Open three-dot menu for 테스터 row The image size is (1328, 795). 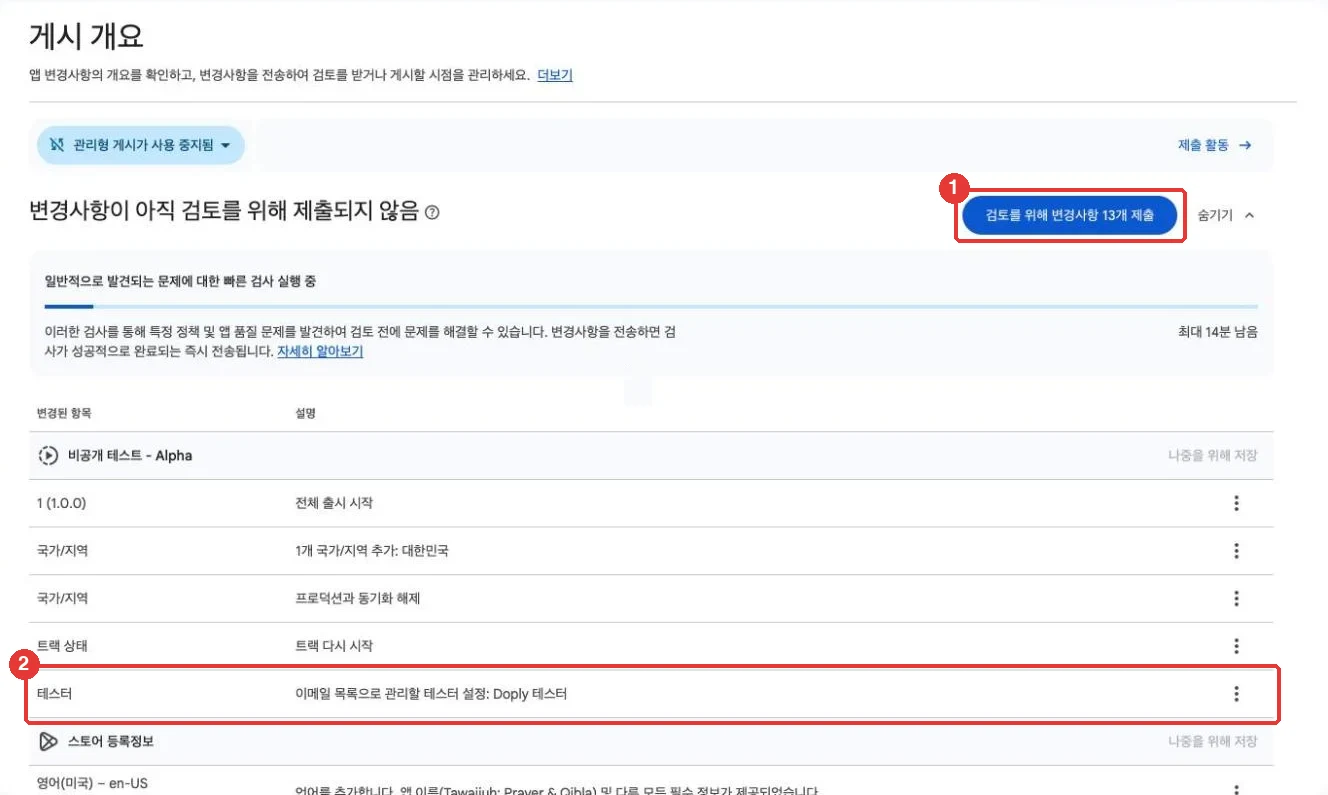(x=1237, y=694)
